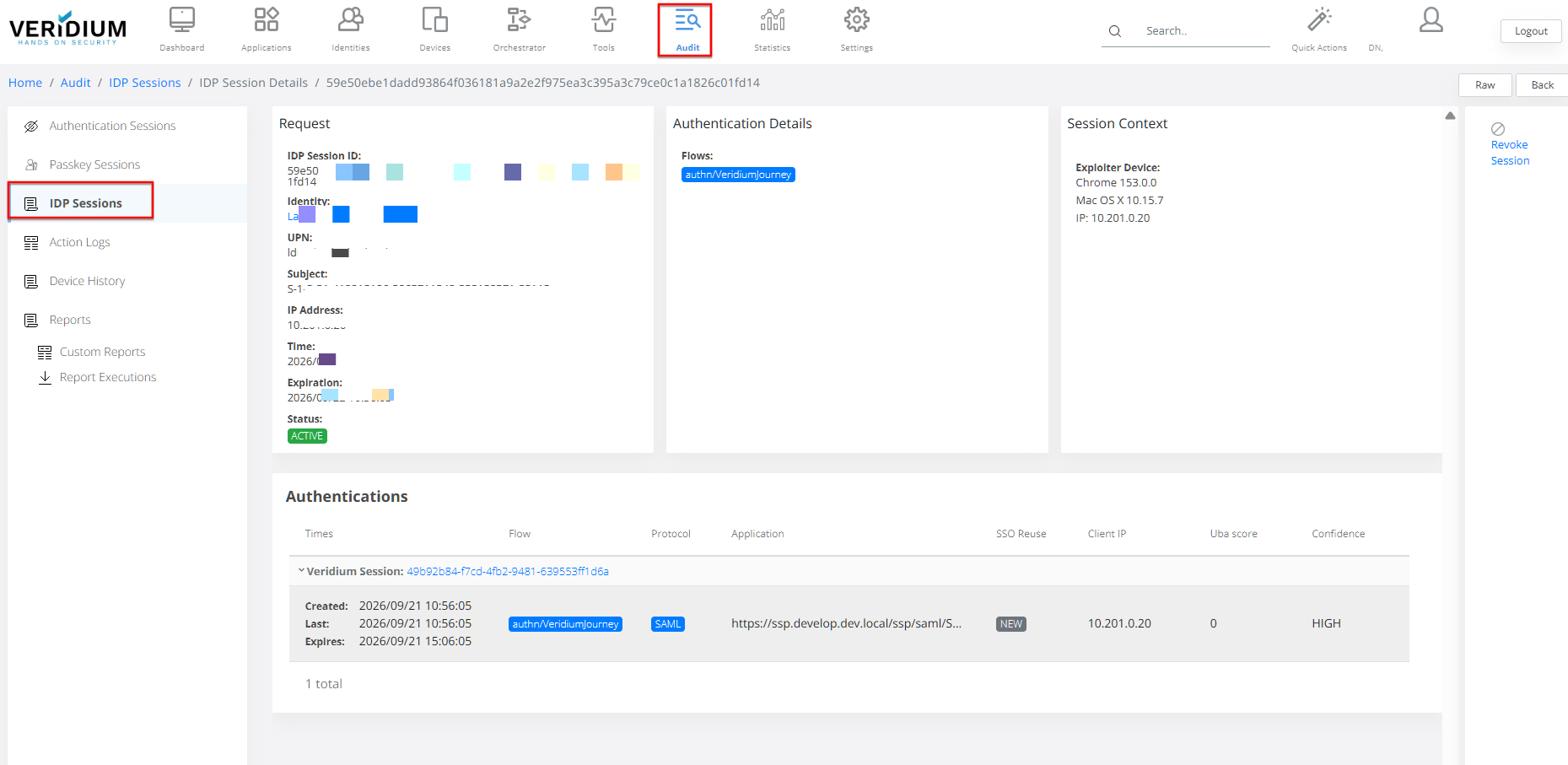
Task: Click the "1 total" count text
Action: pos(324,684)
